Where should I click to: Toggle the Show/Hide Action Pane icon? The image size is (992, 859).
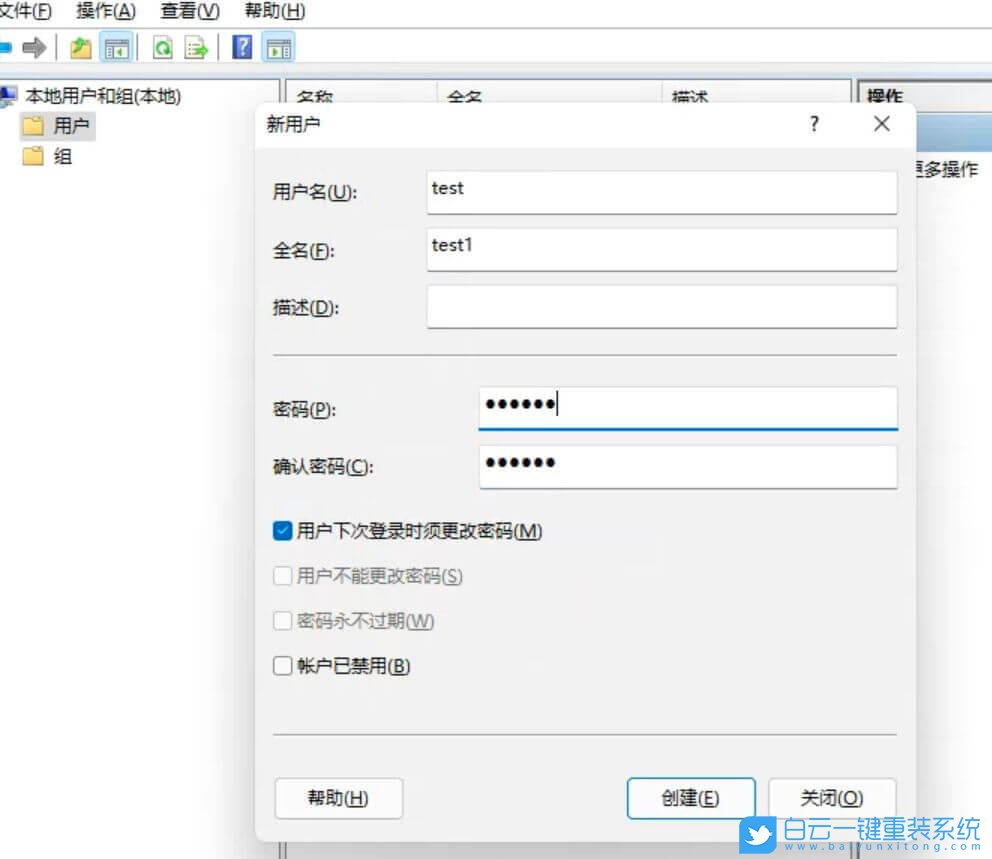tap(278, 47)
